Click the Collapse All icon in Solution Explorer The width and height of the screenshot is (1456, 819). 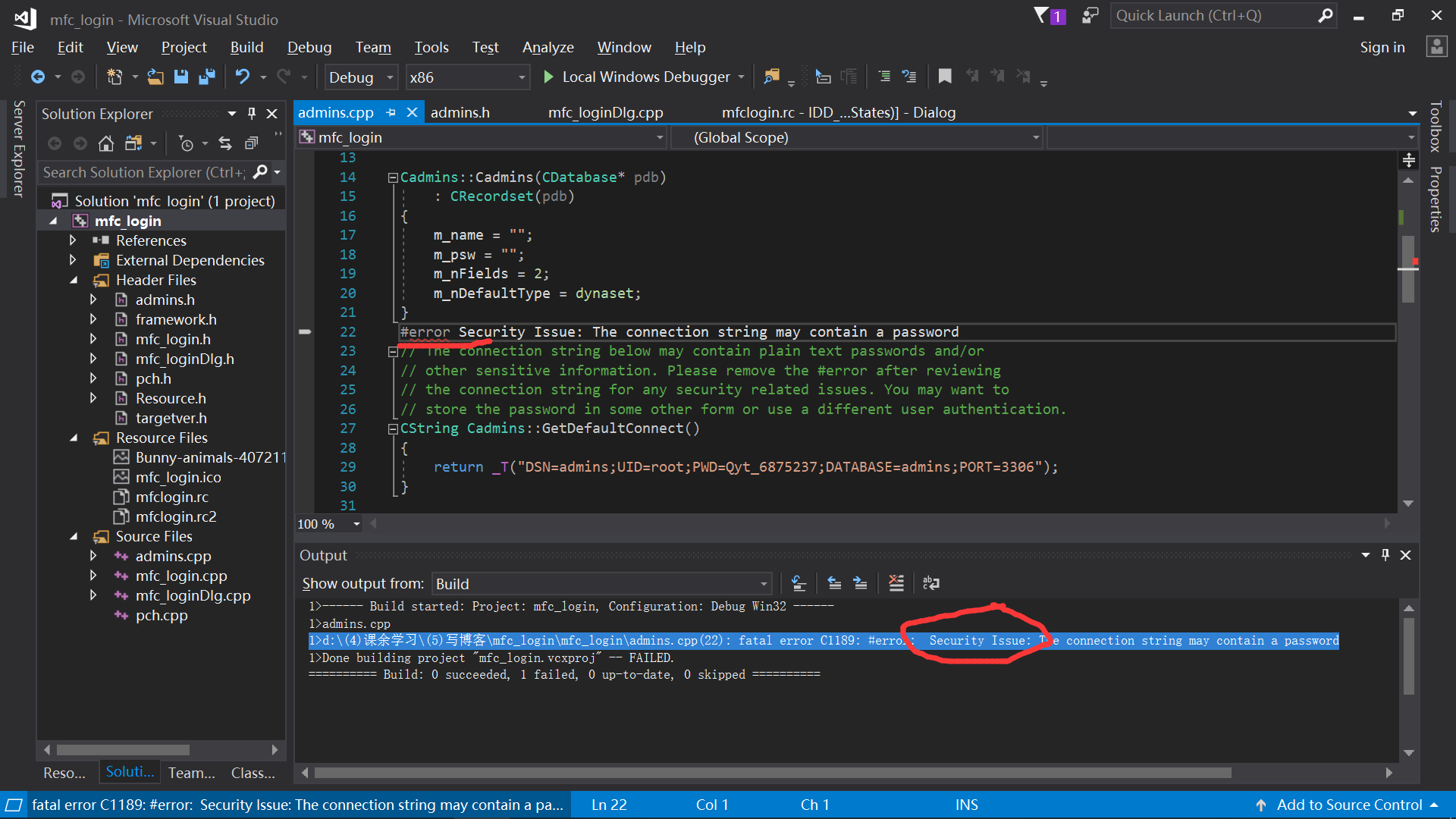click(252, 143)
